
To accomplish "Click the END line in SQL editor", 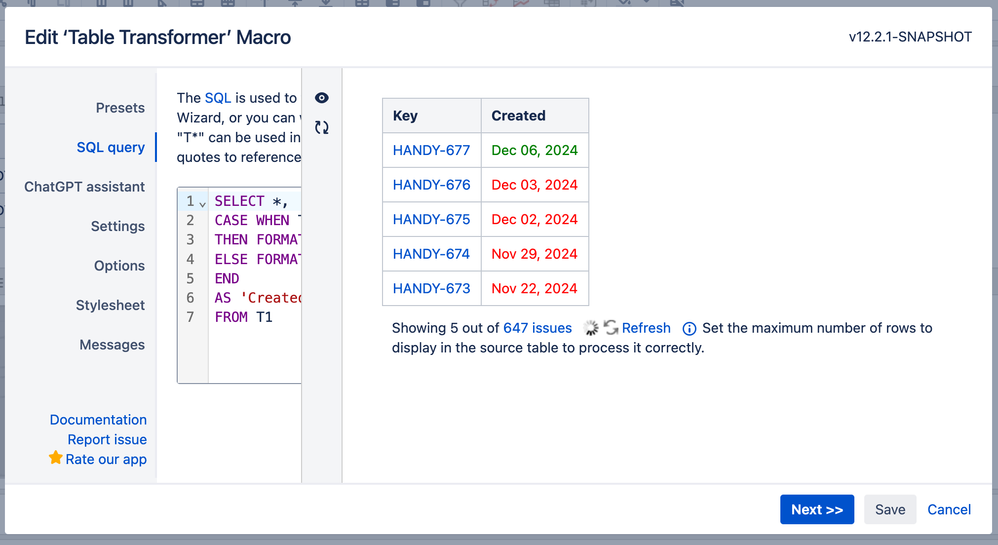I will click(x=227, y=278).
